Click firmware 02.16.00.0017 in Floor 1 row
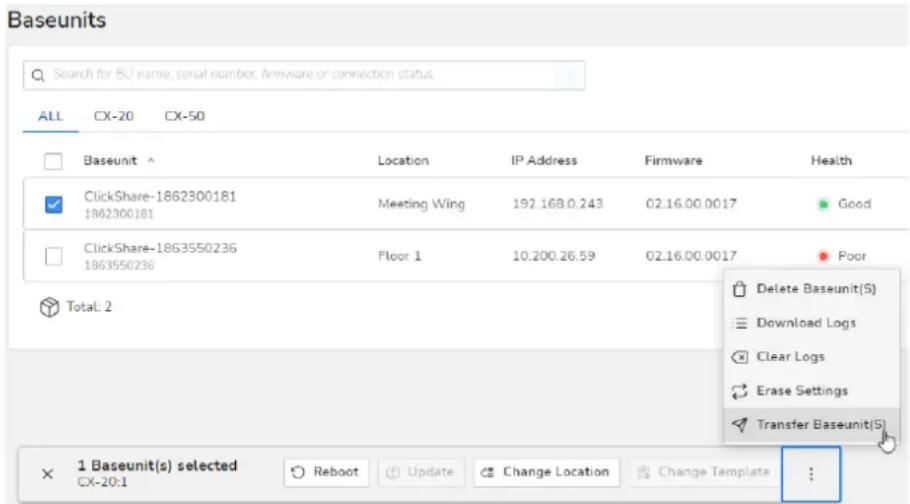Viewport: 910px width, 504px height. 691,256
